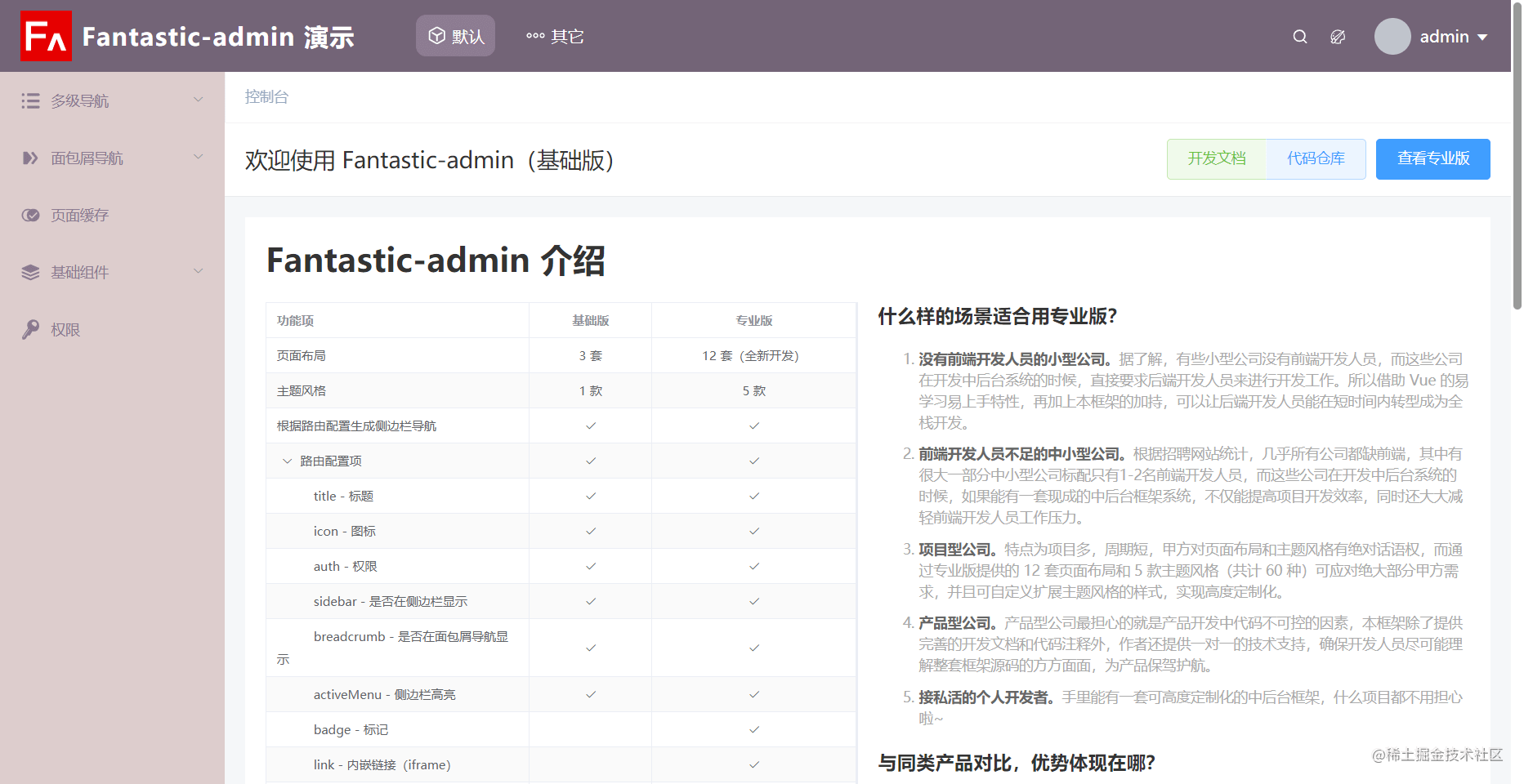
Task: Click the cube icon on 默认 tab
Action: pyautogui.click(x=437, y=36)
